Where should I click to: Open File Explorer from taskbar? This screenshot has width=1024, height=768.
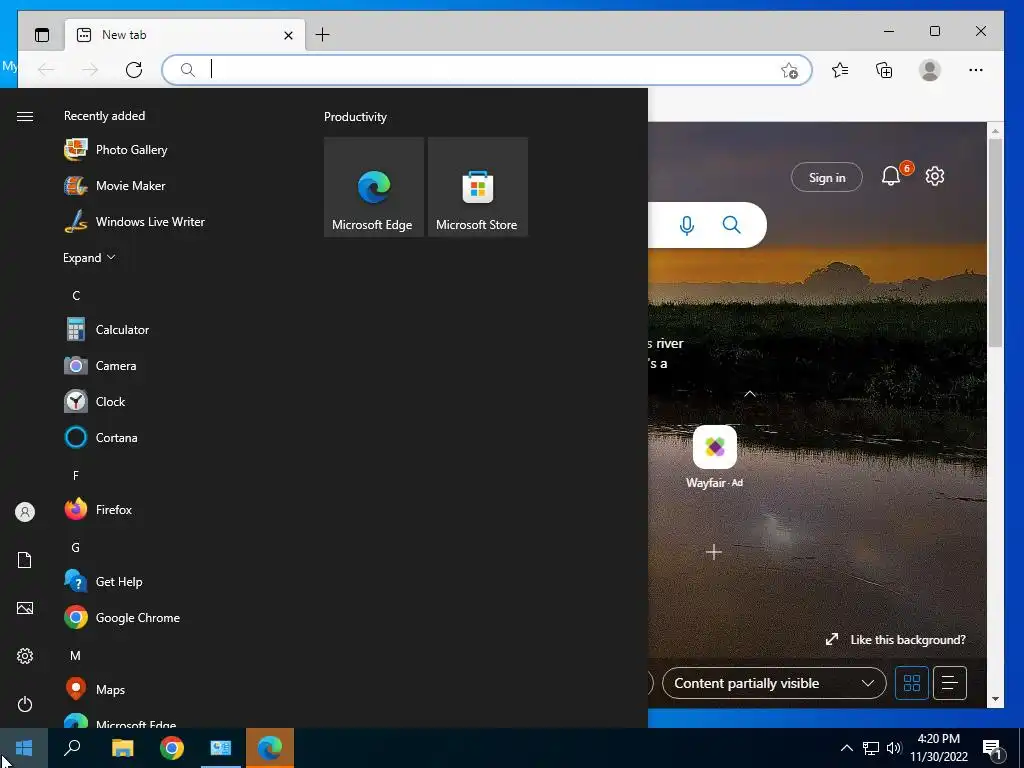(122, 748)
